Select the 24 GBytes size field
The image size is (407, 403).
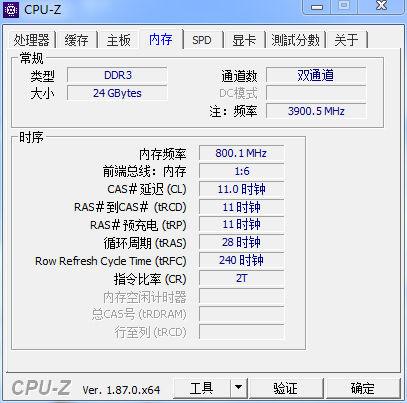[117, 93]
